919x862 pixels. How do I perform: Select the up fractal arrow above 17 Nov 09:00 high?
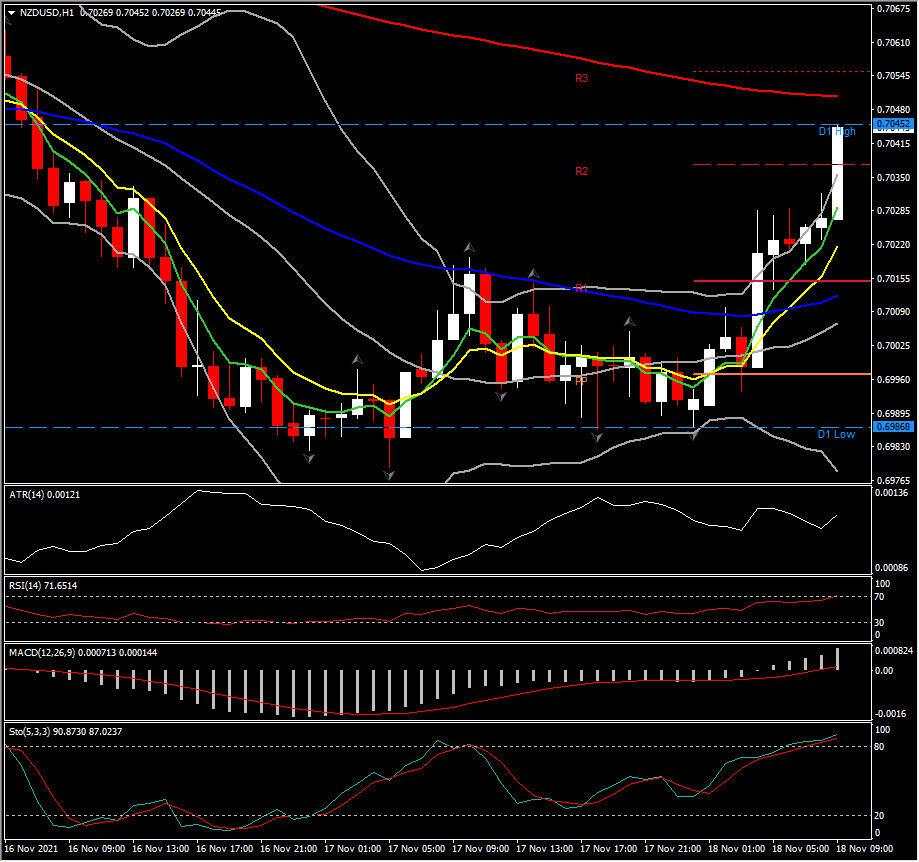click(x=469, y=247)
